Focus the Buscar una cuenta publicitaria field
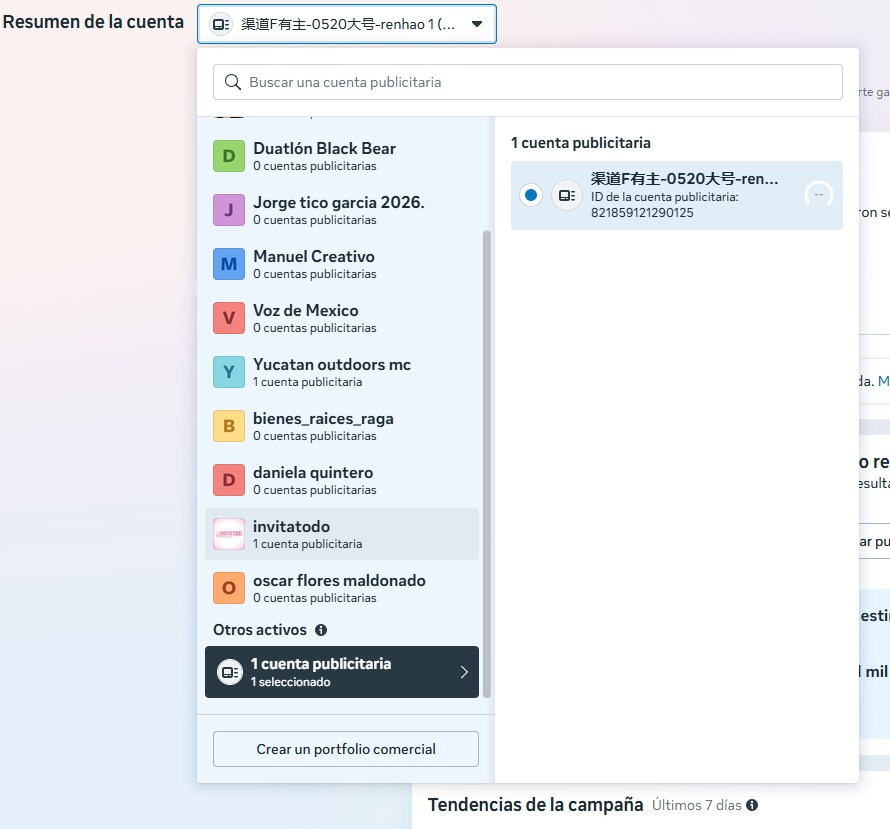The height and width of the screenshot is (829, 890). pyautogui.click(x=527, y=82)
